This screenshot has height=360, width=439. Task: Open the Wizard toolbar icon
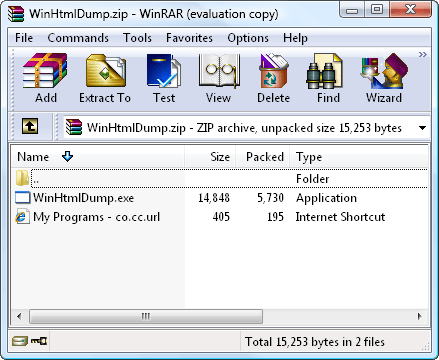click(384, 71)
